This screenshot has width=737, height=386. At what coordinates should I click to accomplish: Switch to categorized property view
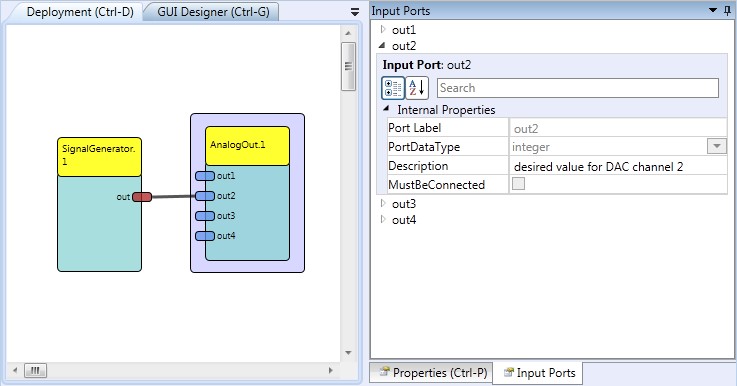(x=392, y=88)
